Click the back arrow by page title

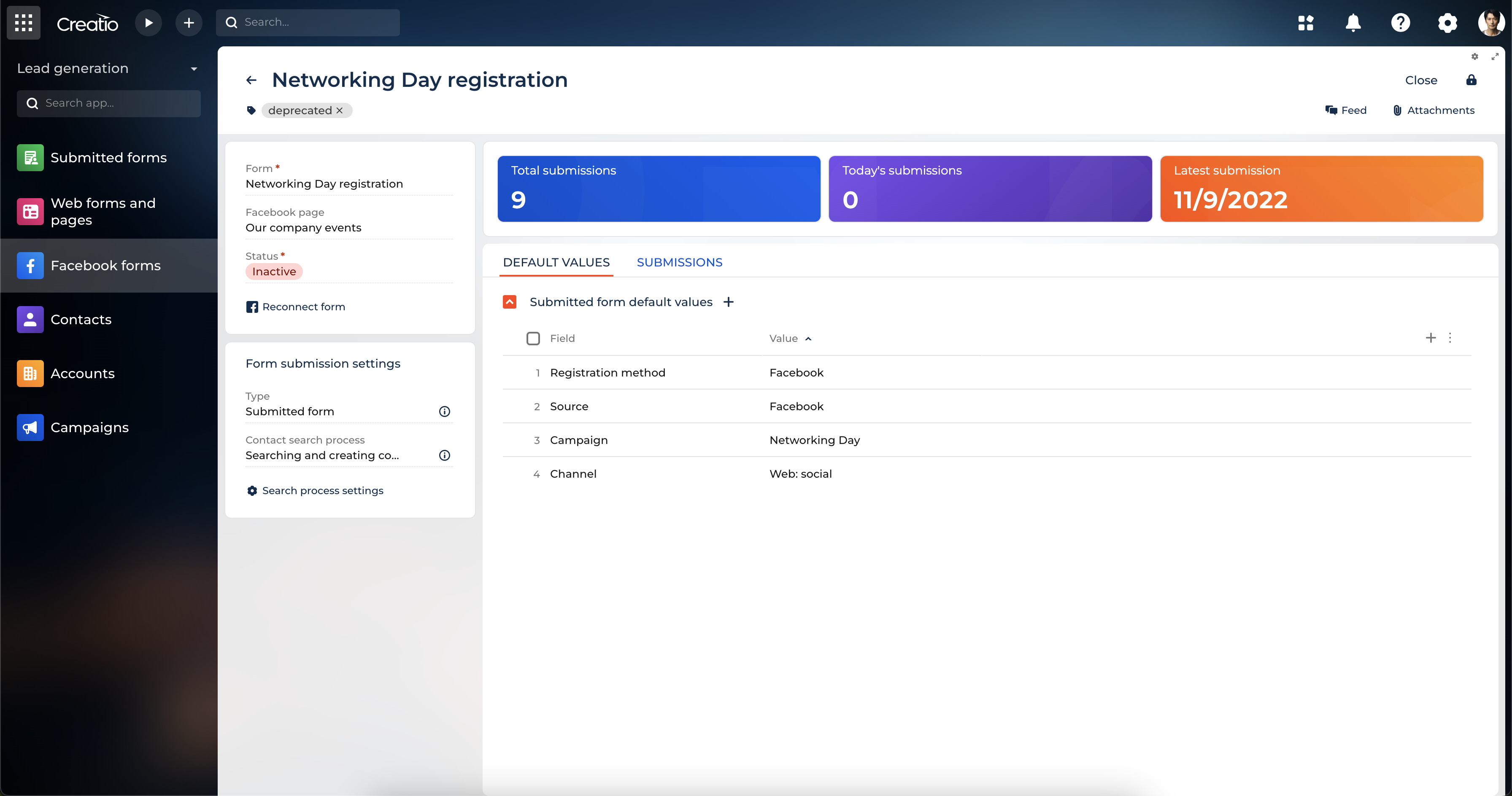pyautogui.click(x=251, y=81)
